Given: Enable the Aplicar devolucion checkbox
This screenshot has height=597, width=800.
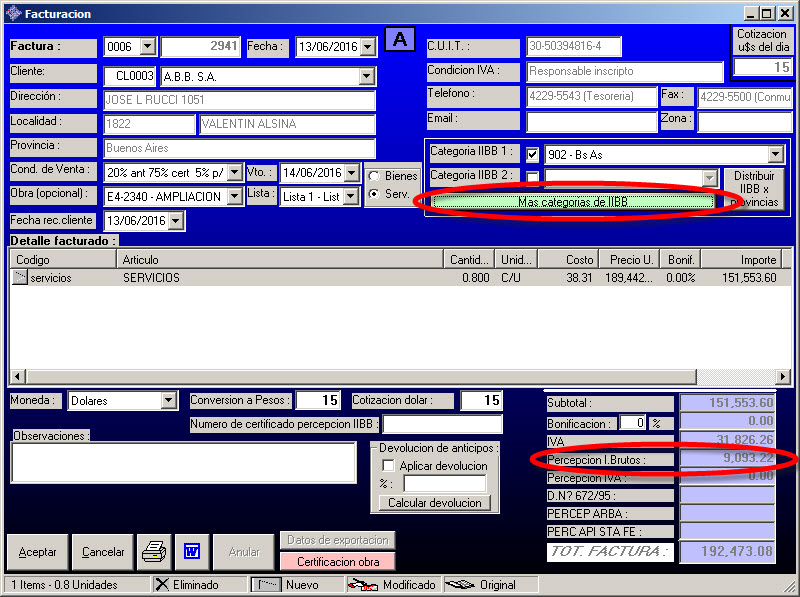Looking at the screenshot, I should coord(388,466).
